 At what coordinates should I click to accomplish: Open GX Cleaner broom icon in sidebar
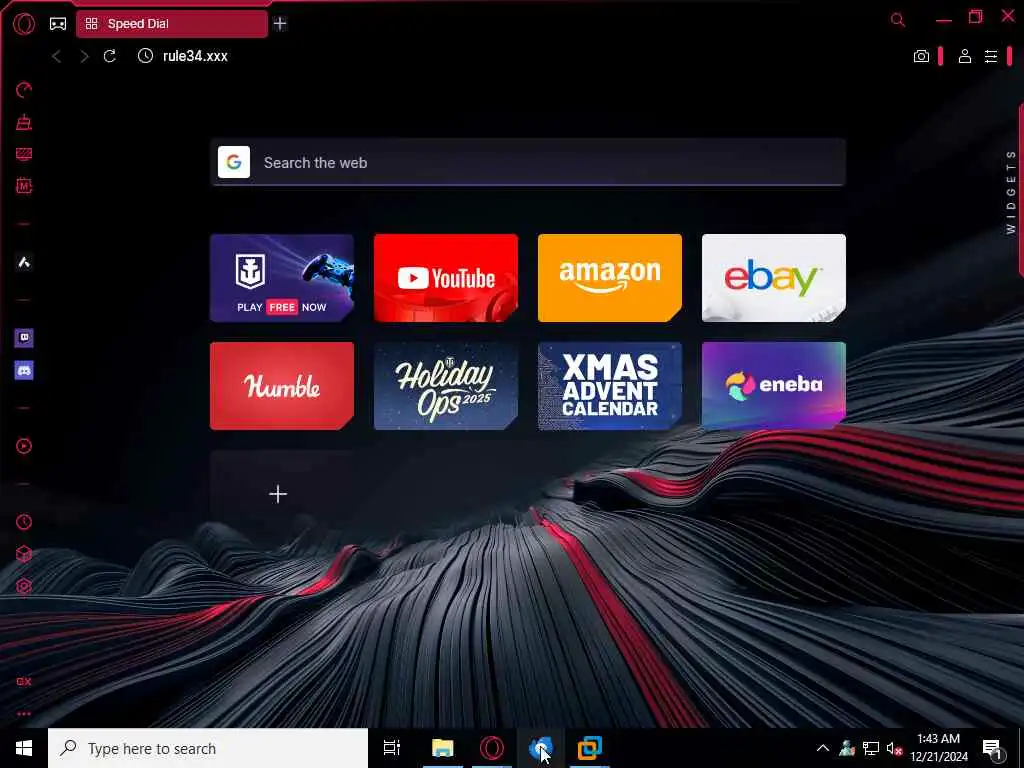(x=24, y=122)
